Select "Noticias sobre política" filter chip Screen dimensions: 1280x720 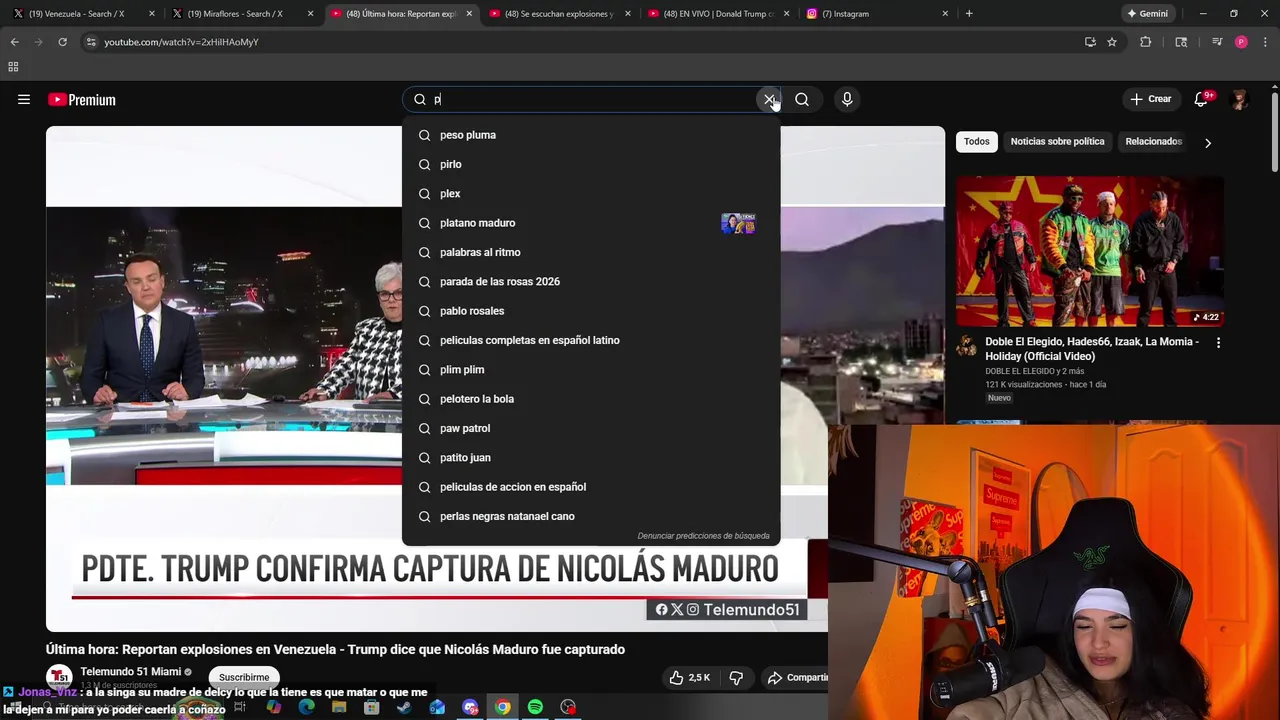tap(1057, 141)
